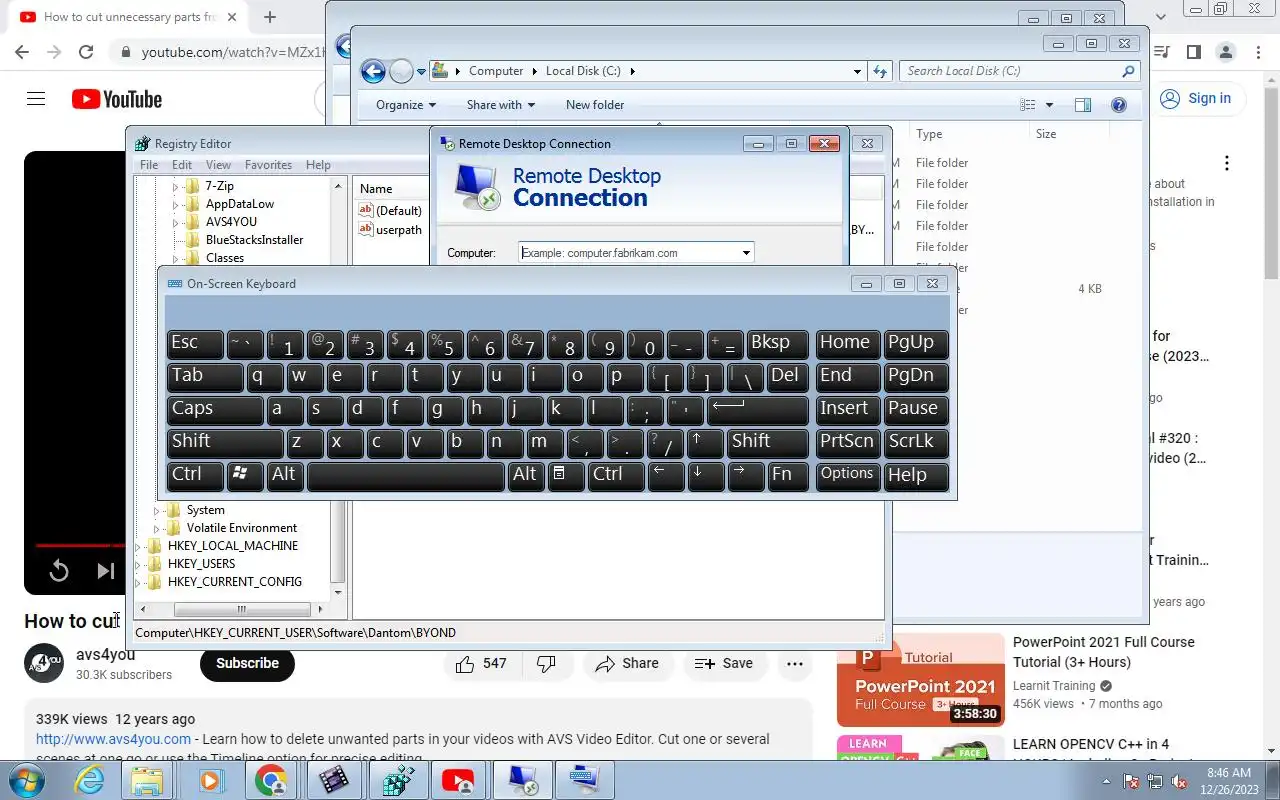Open Help menu in Registry Editor

pos(318,165)
